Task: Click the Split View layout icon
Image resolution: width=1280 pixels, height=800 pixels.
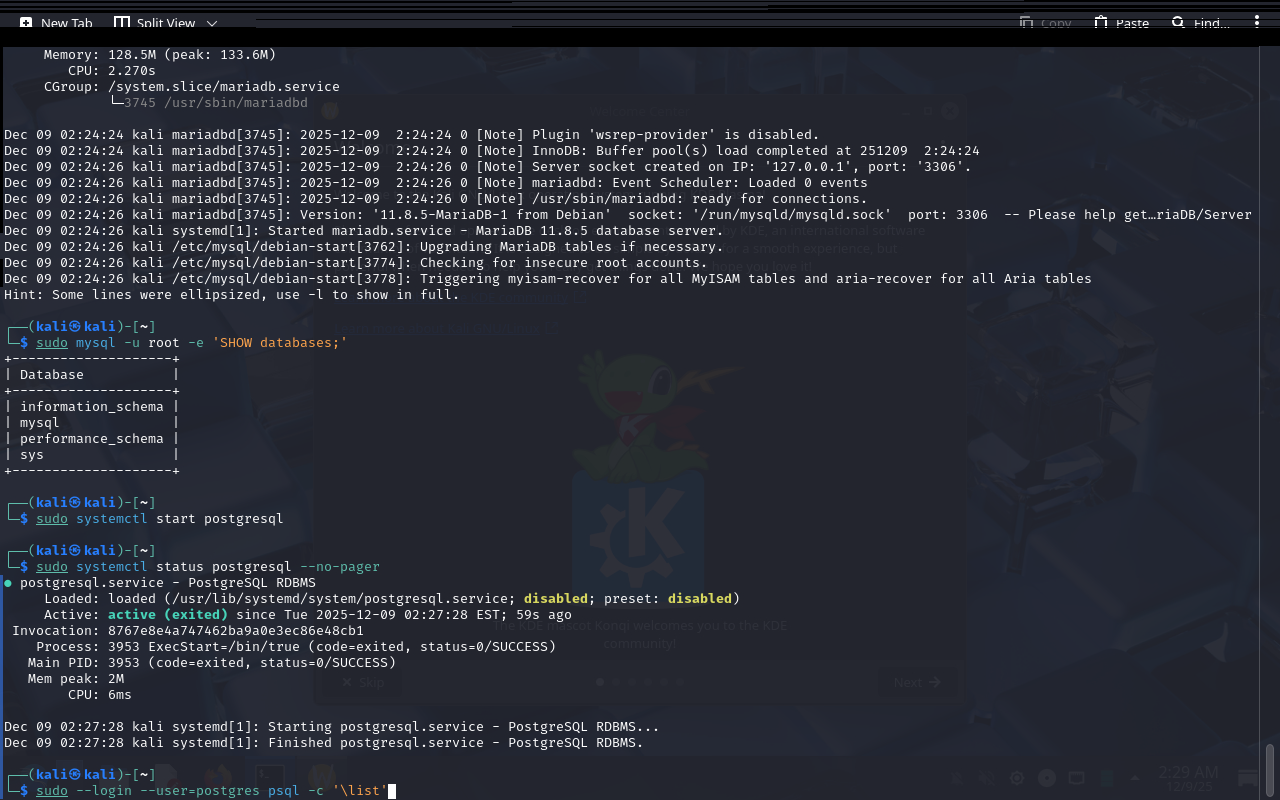Action: point(122,22)
